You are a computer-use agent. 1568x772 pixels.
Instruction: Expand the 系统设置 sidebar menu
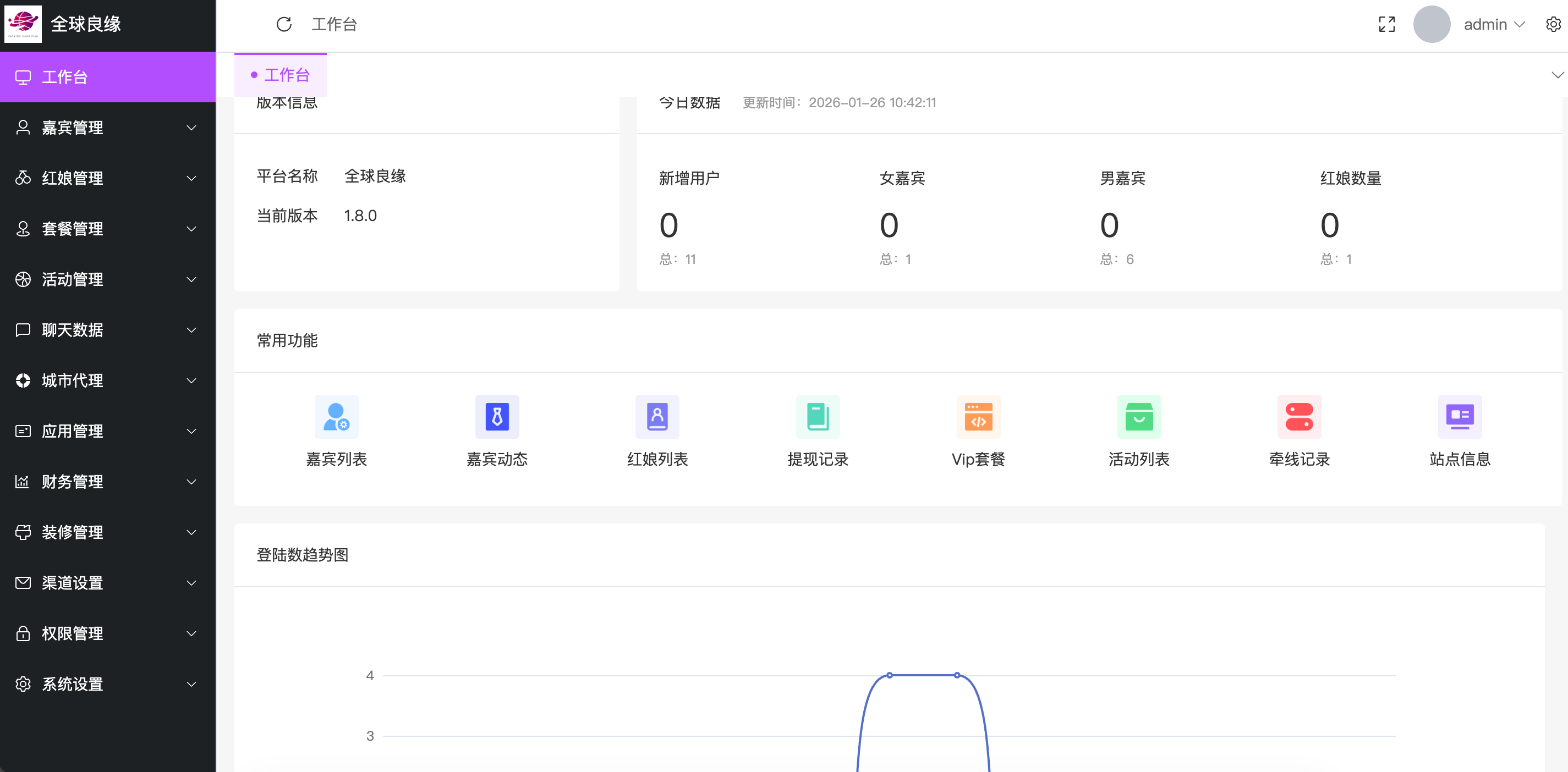[x=72, y=684]
